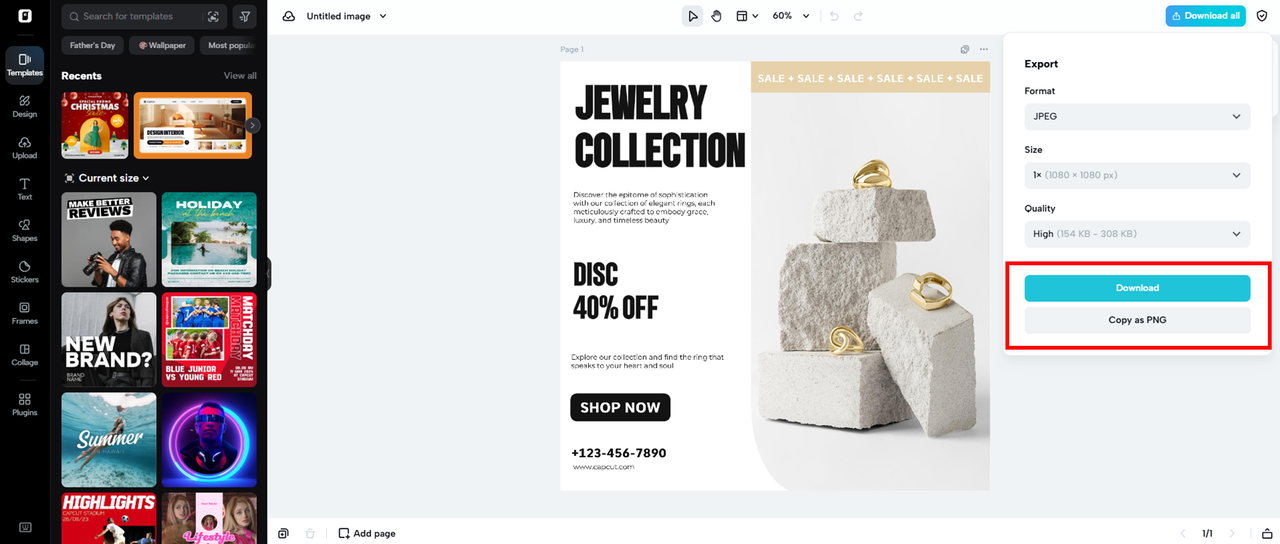This screenshot has width=1280, height=544.
Task: Open the Collage panel
Action: click(25, 354)
